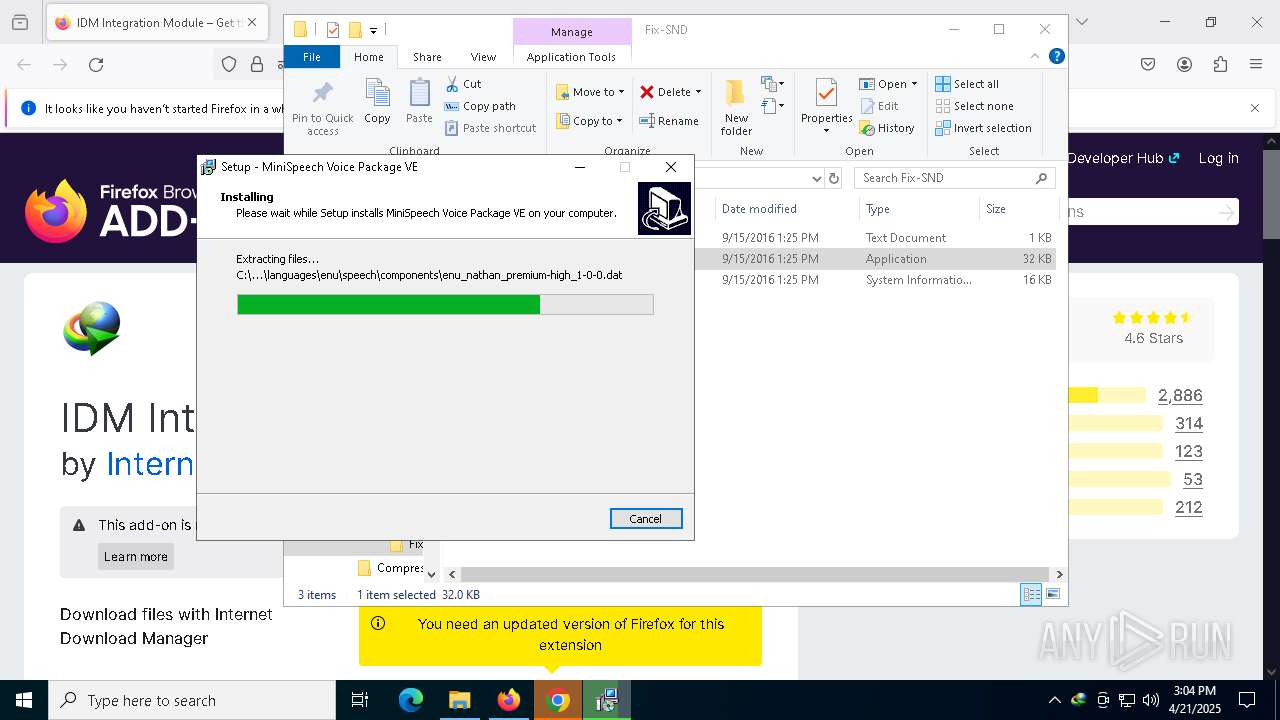Open Firefox application menu hamburger
The height and width of the screenshot is (720, 1280).
(x=1256, y=65)
